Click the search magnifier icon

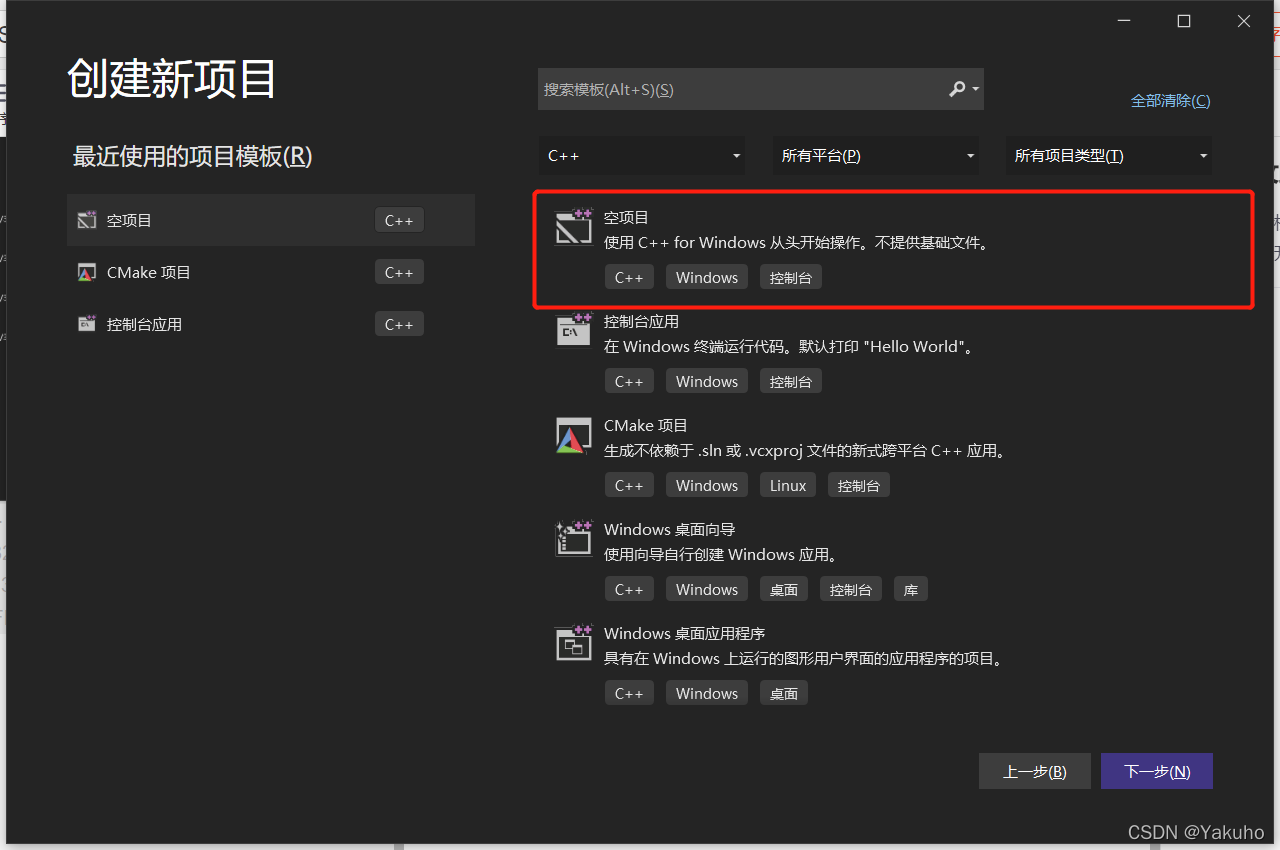(x=956, y=89)
